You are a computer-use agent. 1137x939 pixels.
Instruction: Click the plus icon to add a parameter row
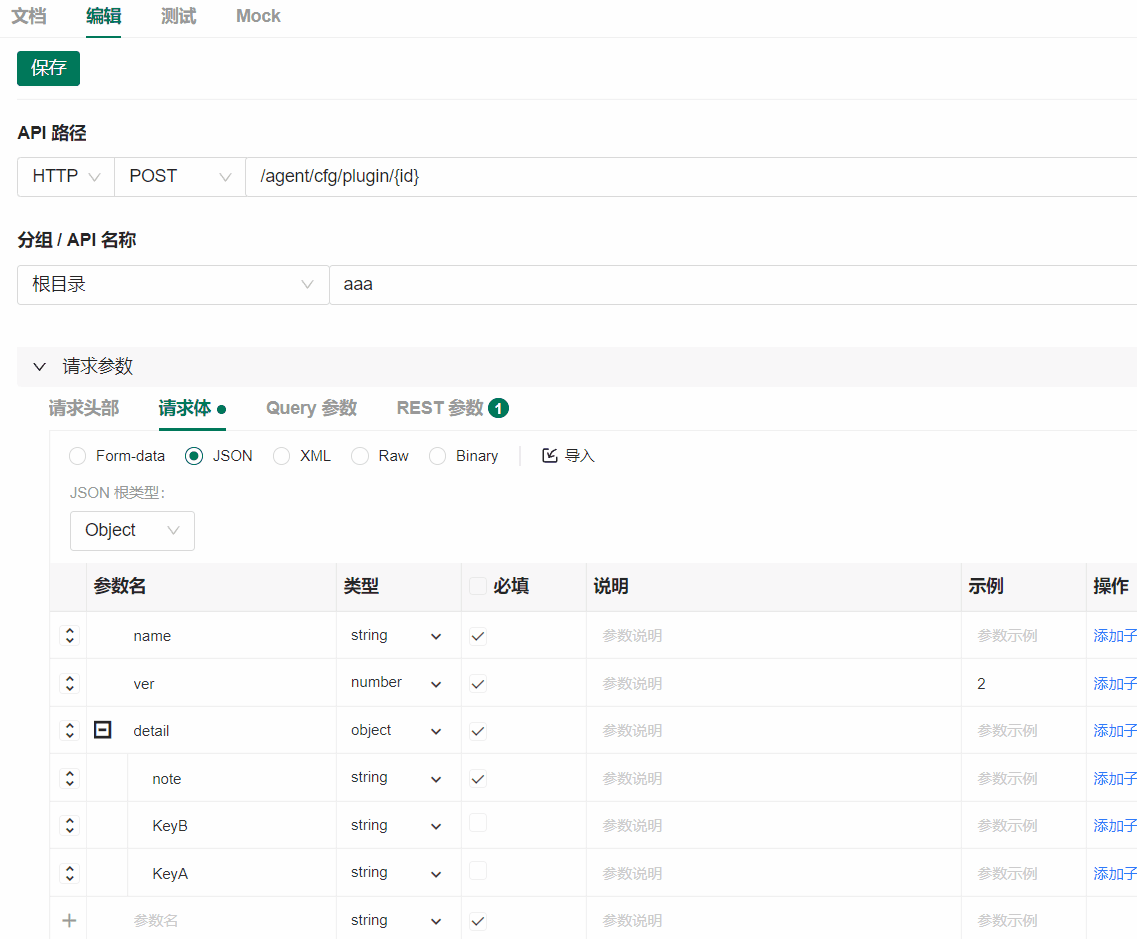point(68,919)
